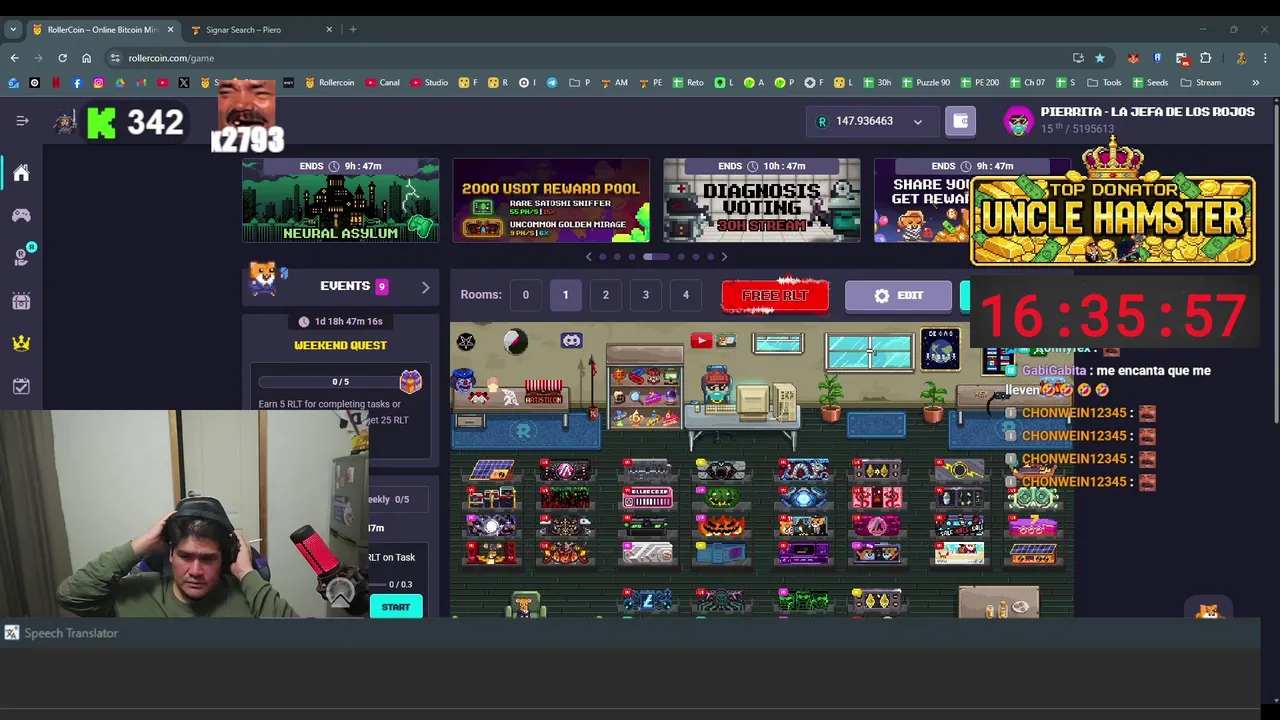Switch to Room 2

coord(605,295)
